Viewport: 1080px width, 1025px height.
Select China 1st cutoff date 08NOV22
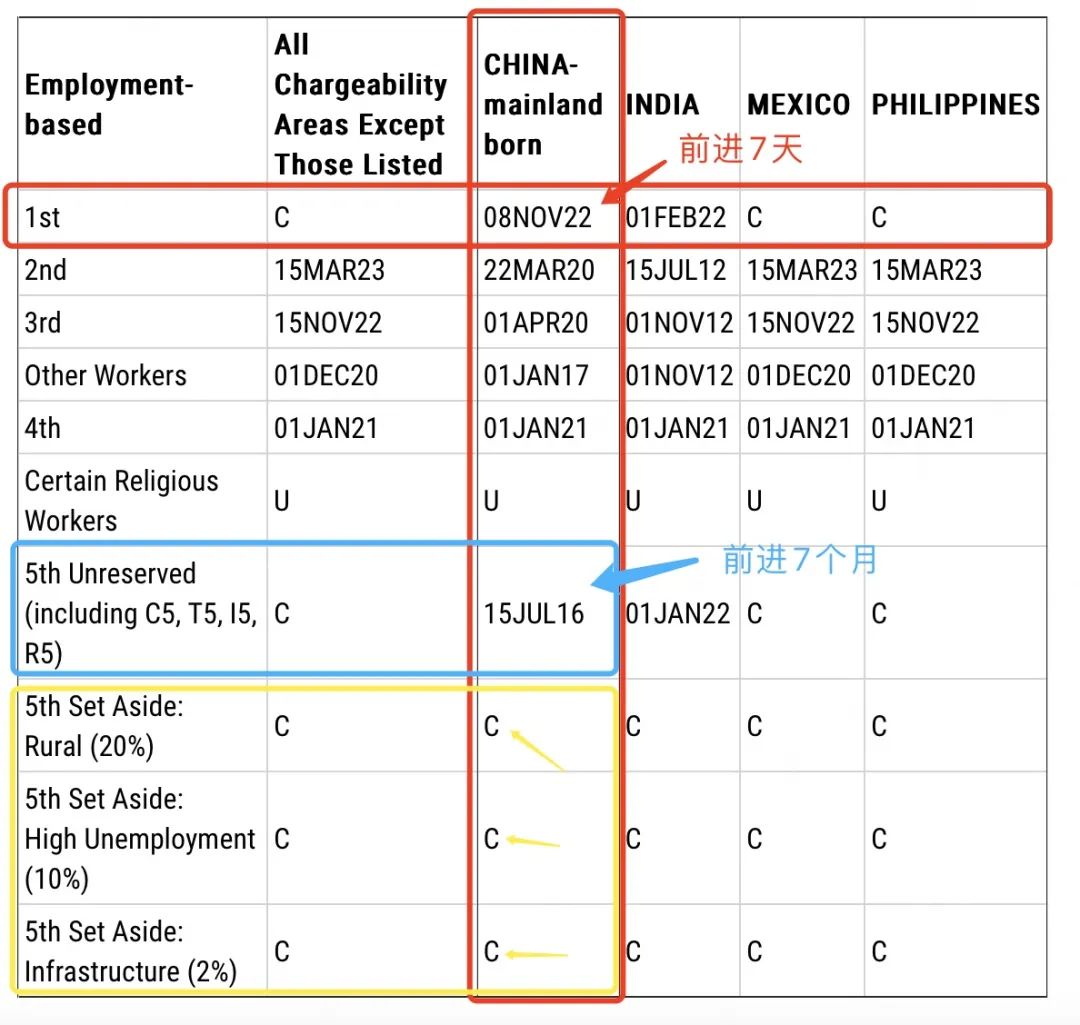pos(537,217)
